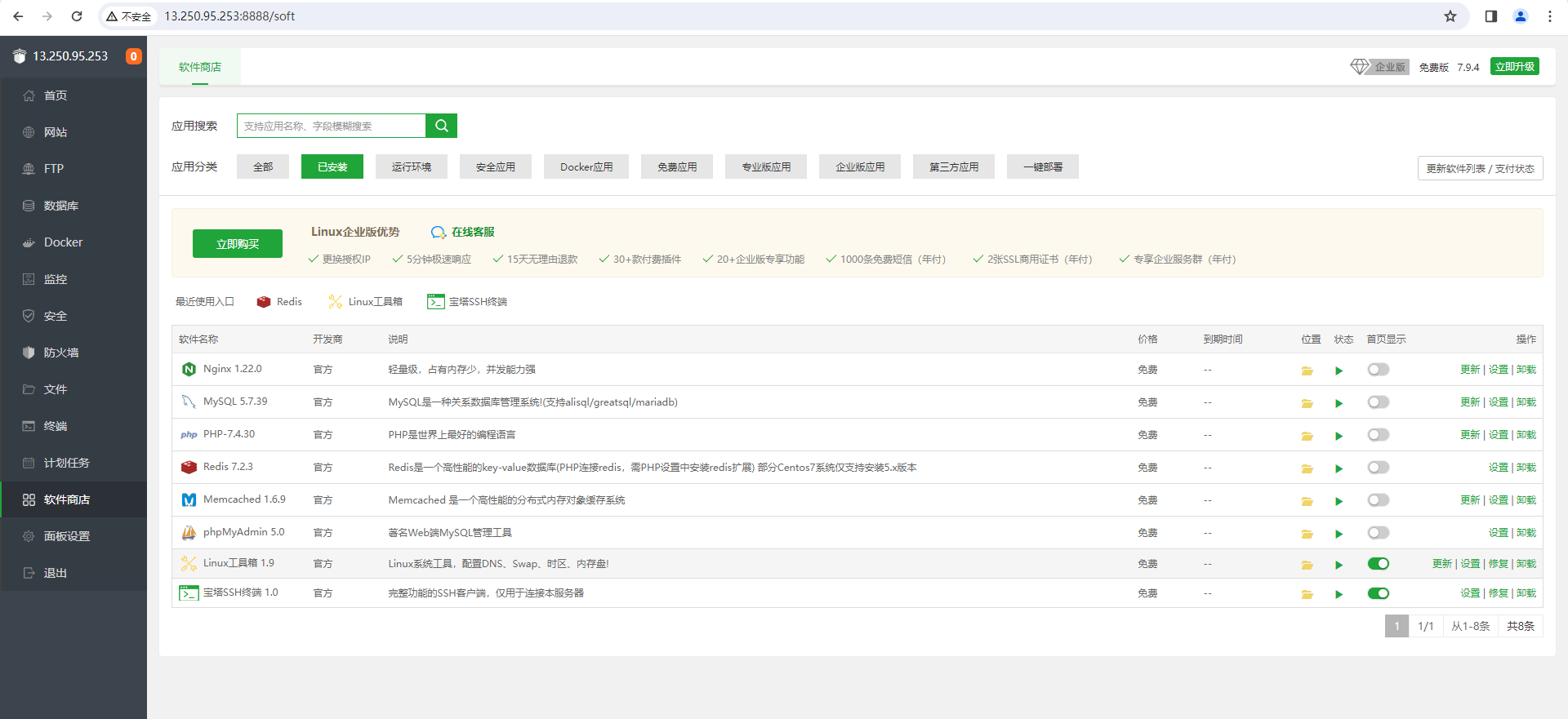Click the 企业版 diamond badge

(x=1379, y=67)
